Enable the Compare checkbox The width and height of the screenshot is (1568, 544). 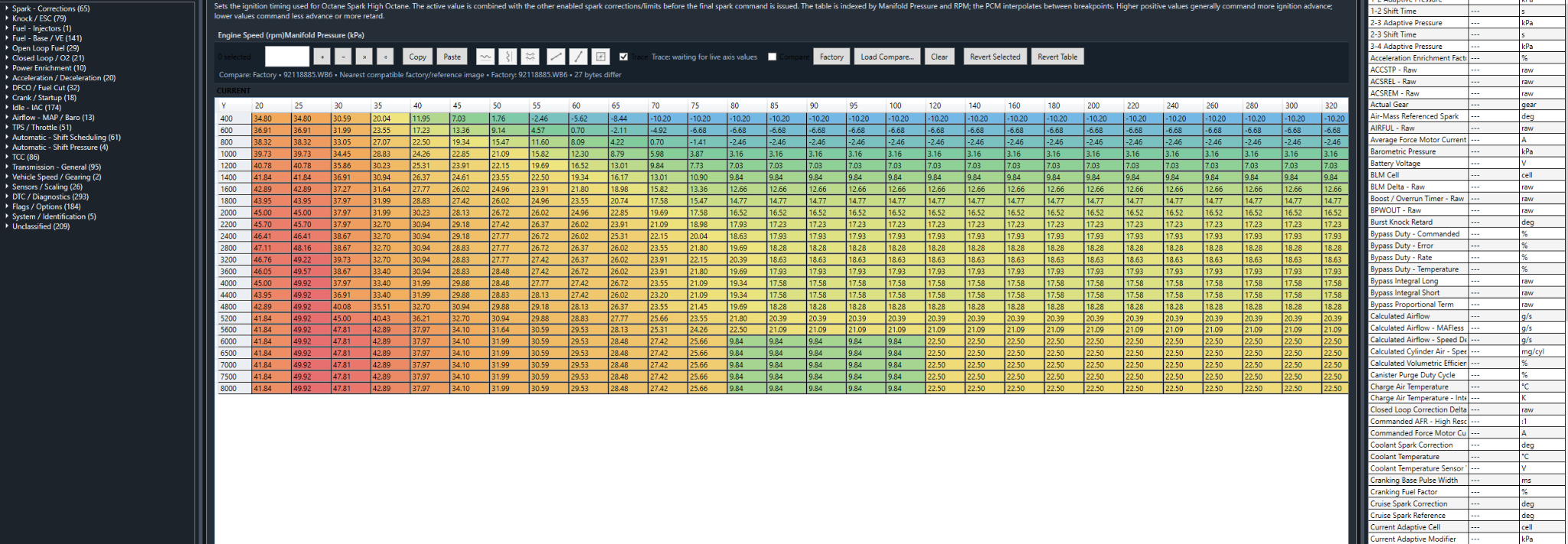click(772, 57)
